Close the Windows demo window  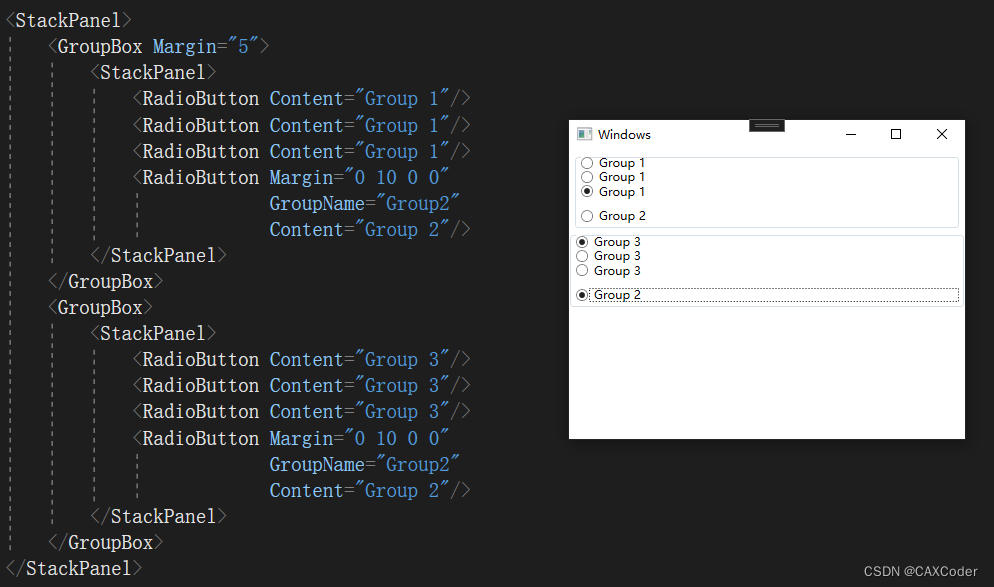(941, 134)
